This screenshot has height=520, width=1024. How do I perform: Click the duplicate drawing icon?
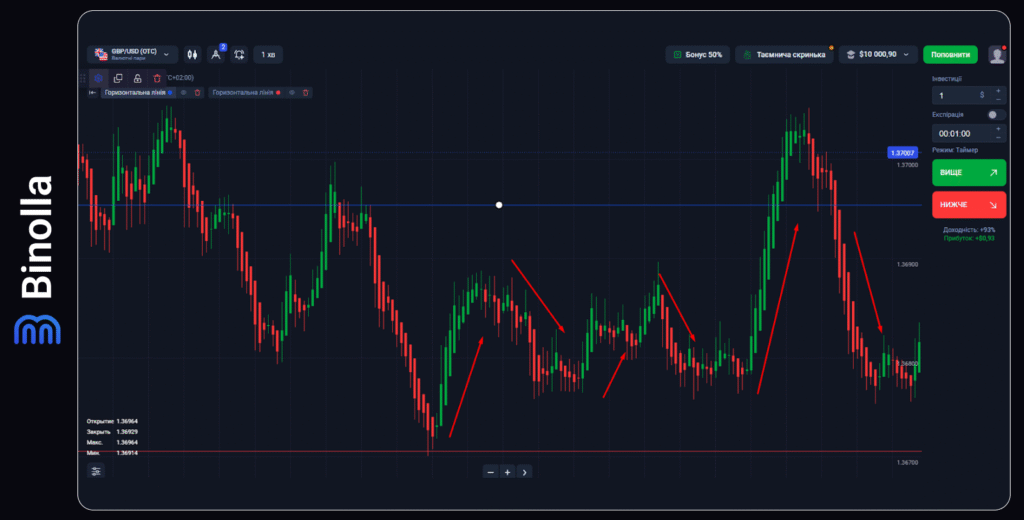pos(118,78)
